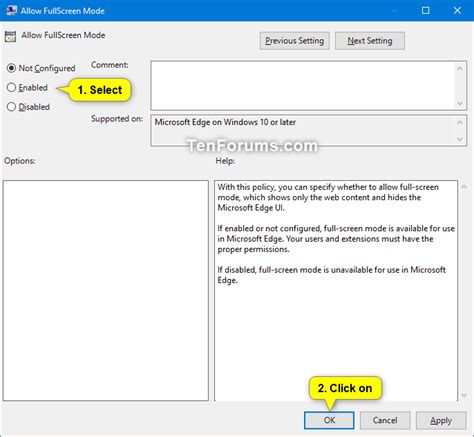Maximize the dialog window
This screenshot has height=437, width=474.
[x=426, y=11]
